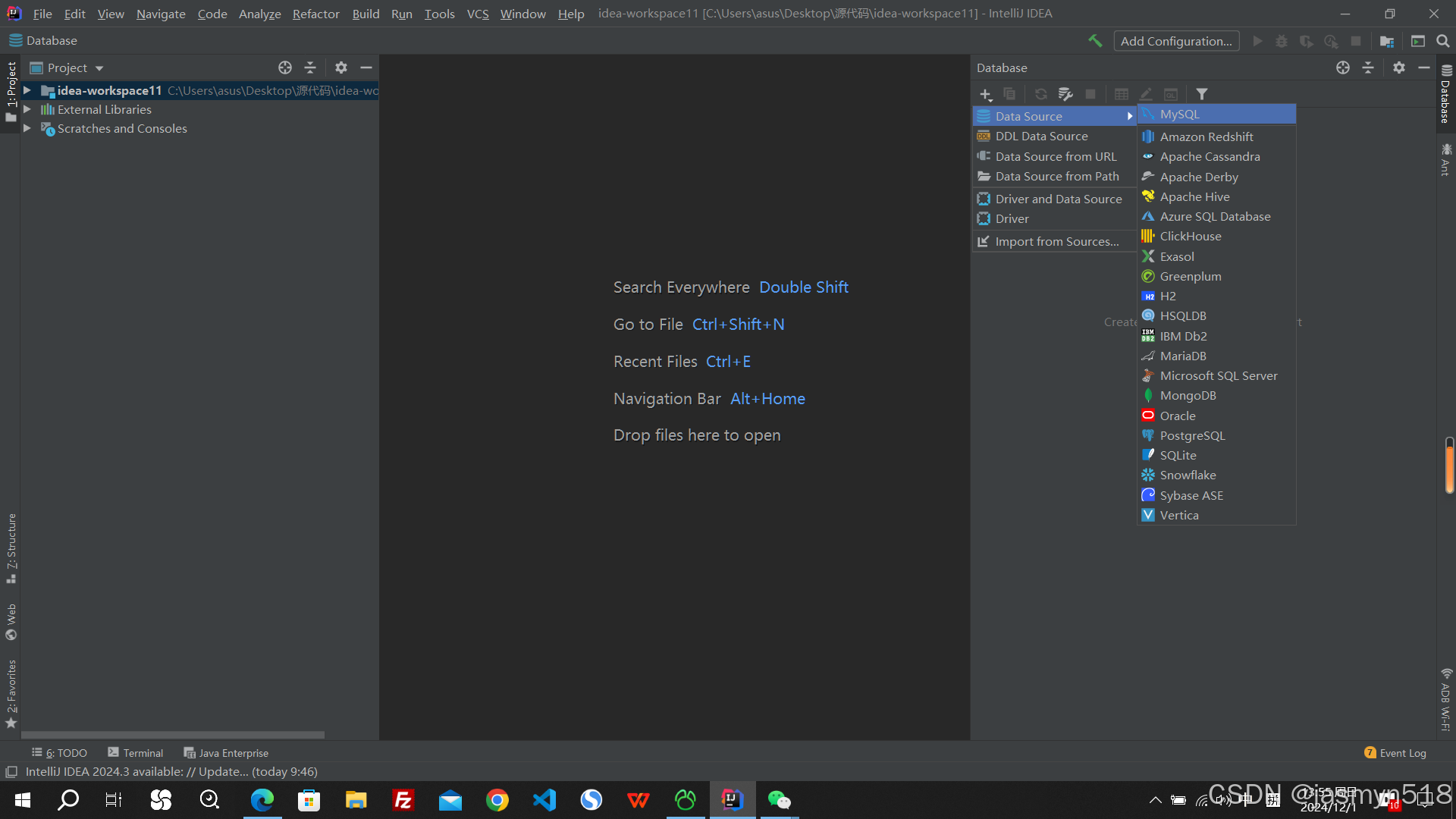Open Project Structure icon in top toolbar

tap(1387, 41)
